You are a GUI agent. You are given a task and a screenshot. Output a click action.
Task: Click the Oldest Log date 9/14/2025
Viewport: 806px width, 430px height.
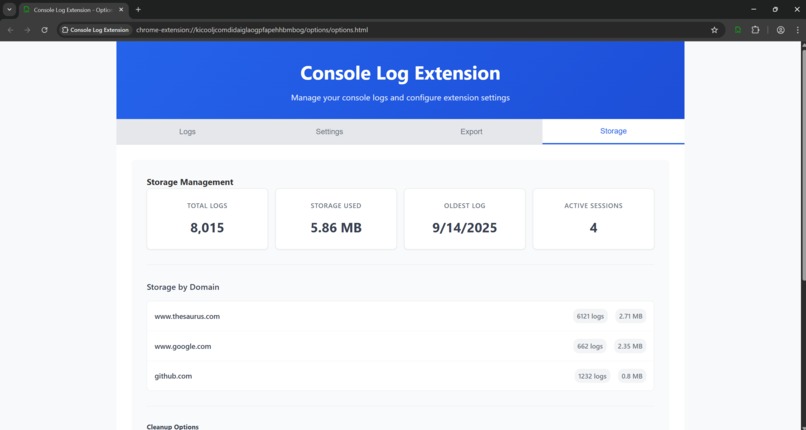point(465,228)
